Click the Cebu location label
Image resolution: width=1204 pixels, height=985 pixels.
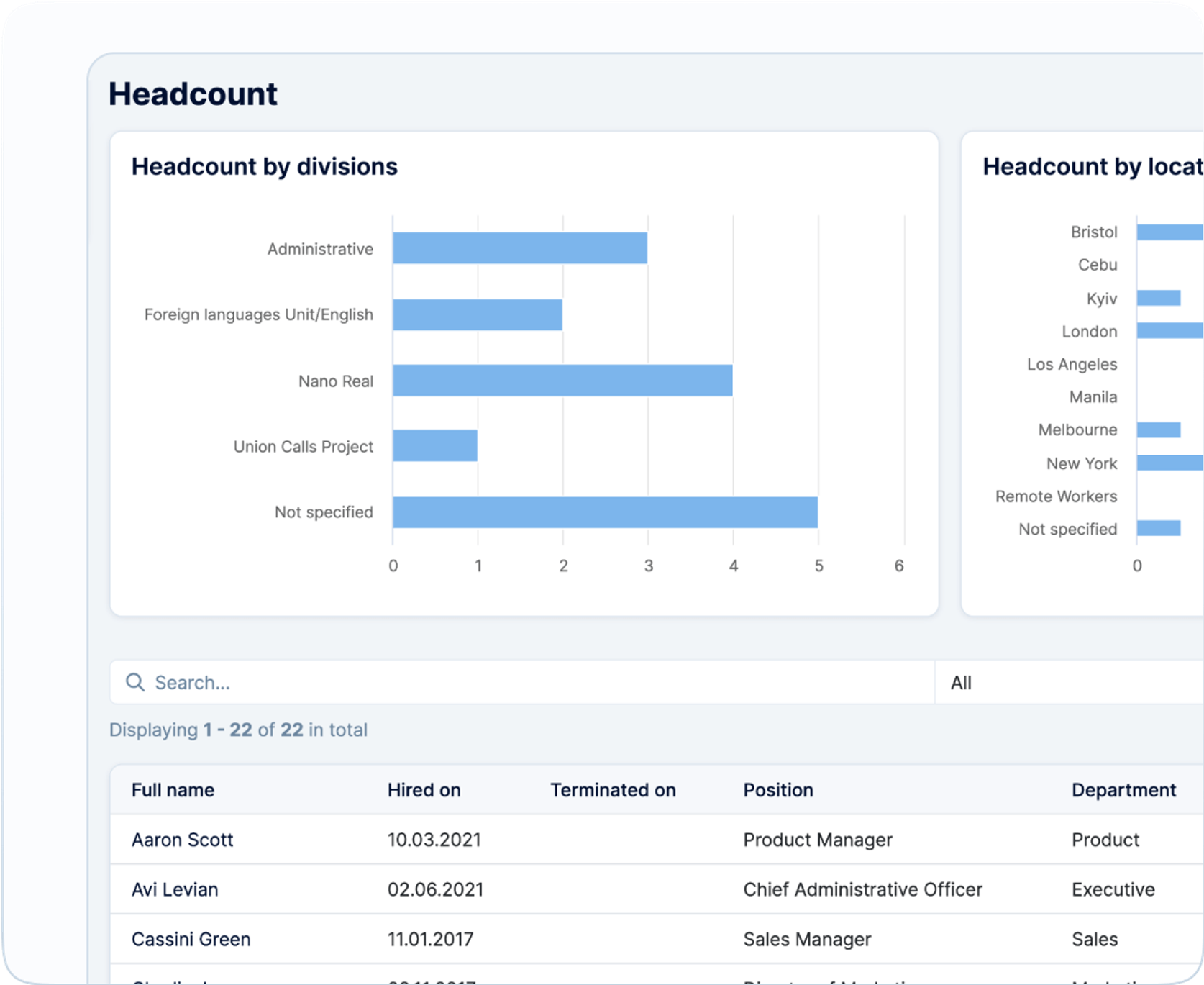pos(1098,265)
